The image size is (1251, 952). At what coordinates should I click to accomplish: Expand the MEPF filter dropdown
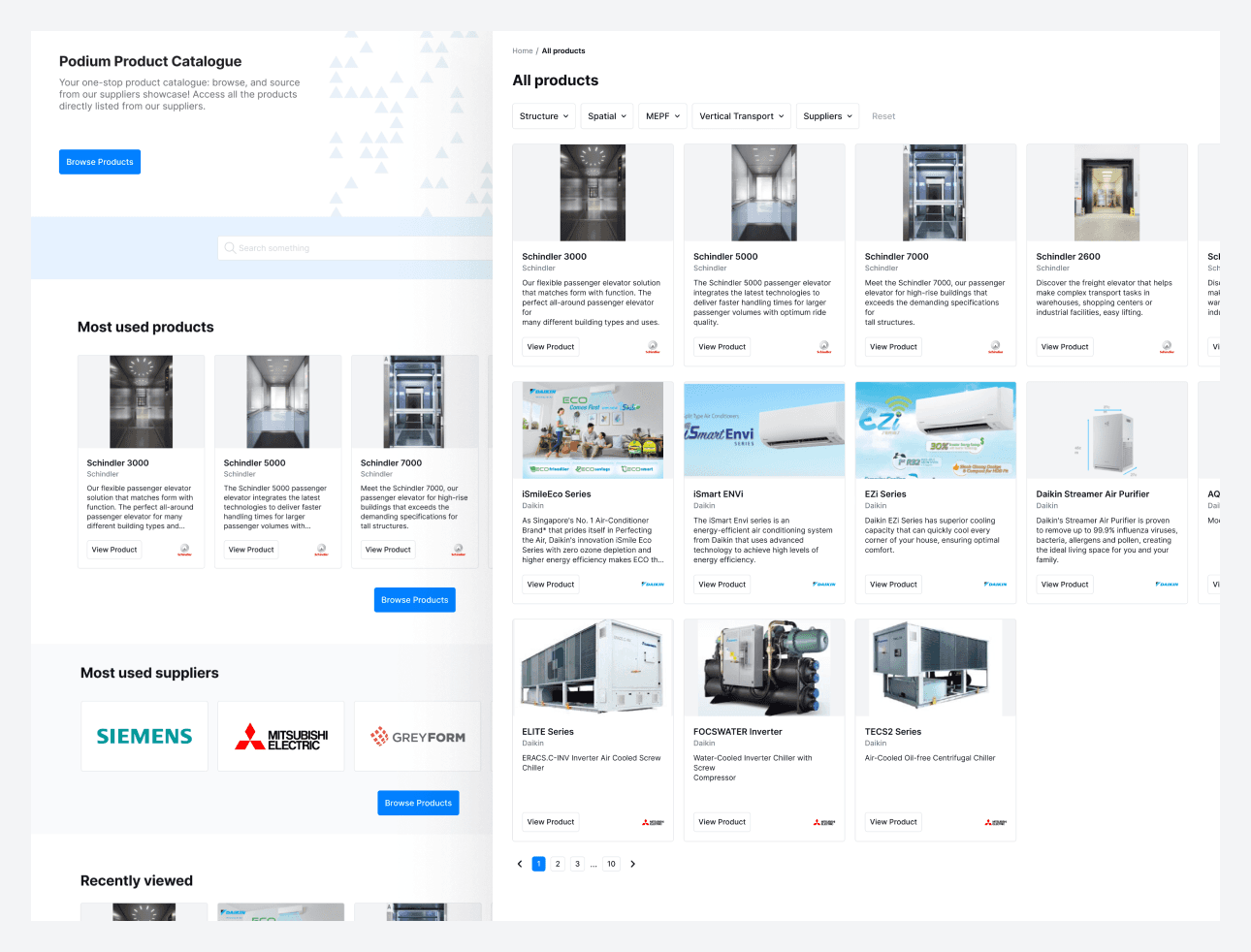tap(663, 116)
